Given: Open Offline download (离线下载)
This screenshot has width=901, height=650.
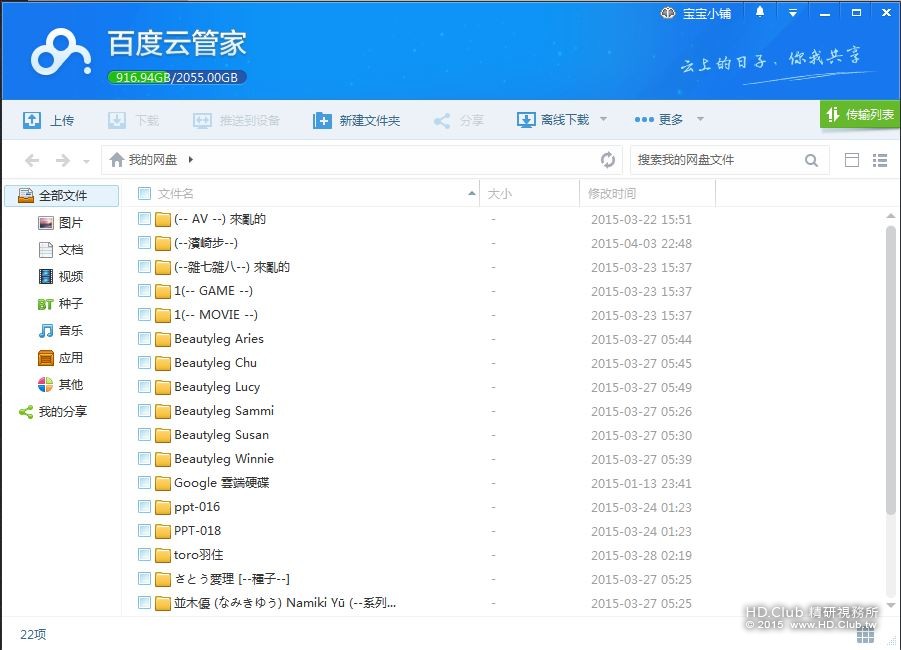Looking at the screenshot, I should click(x=553, y=120).
